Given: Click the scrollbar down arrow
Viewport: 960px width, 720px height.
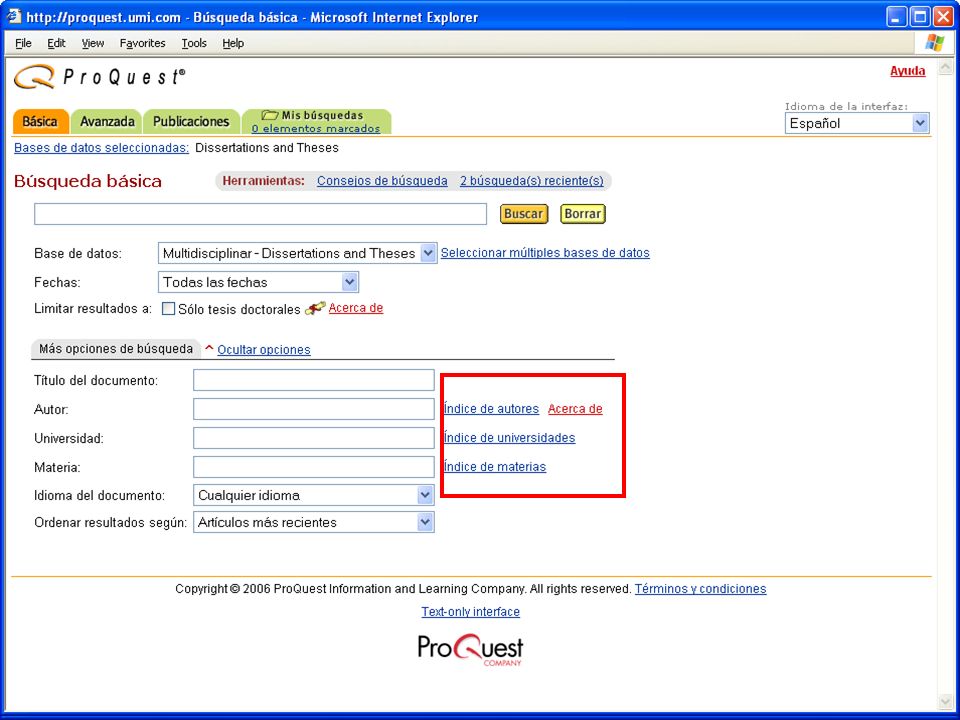Looking at the screenshot, I should point(945,701).
